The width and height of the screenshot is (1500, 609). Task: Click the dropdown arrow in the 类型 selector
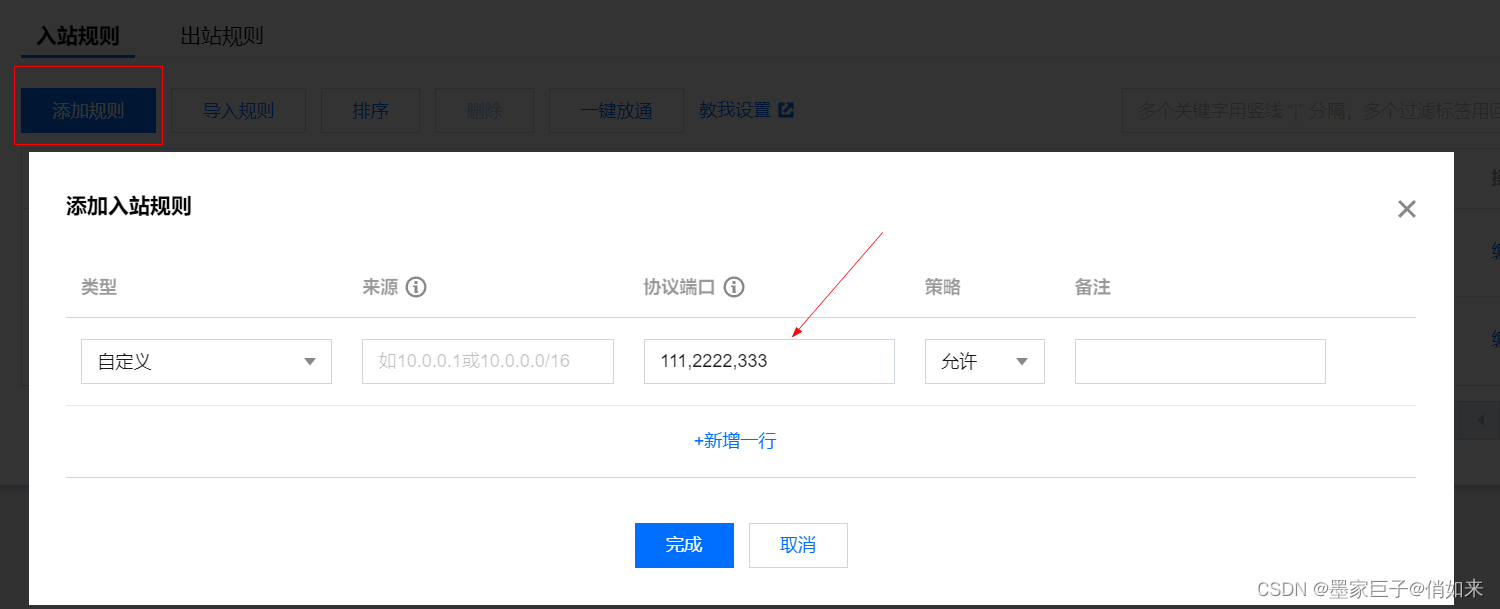click(x=311, y=361)
